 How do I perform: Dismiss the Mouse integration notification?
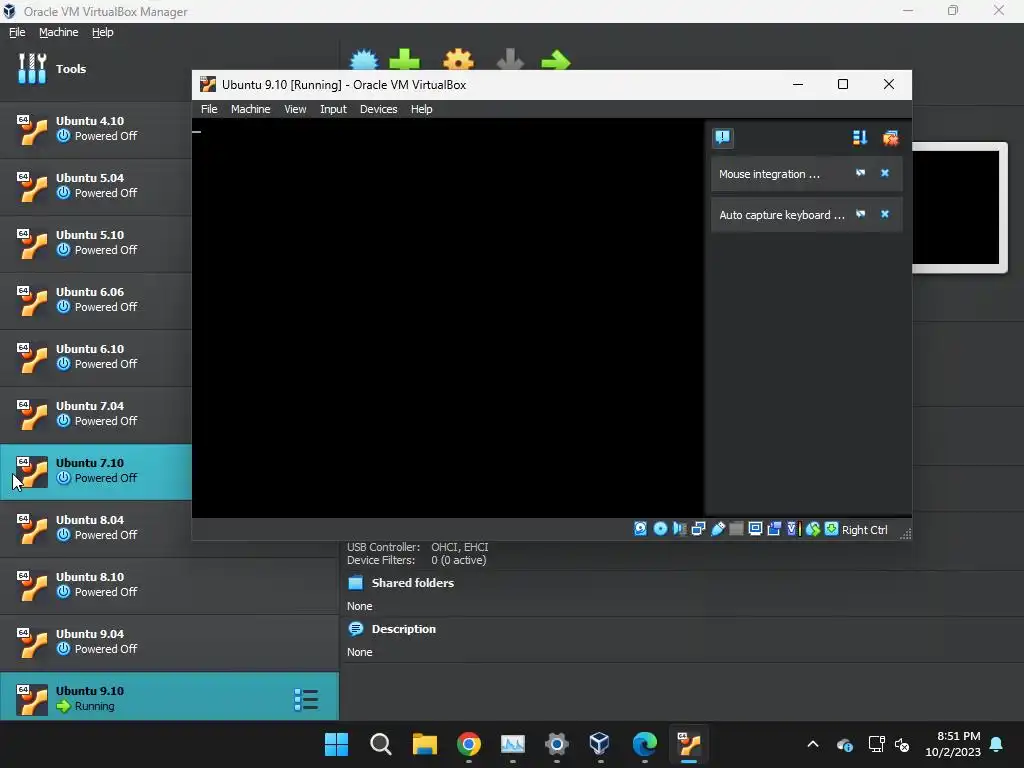point(885,173)
